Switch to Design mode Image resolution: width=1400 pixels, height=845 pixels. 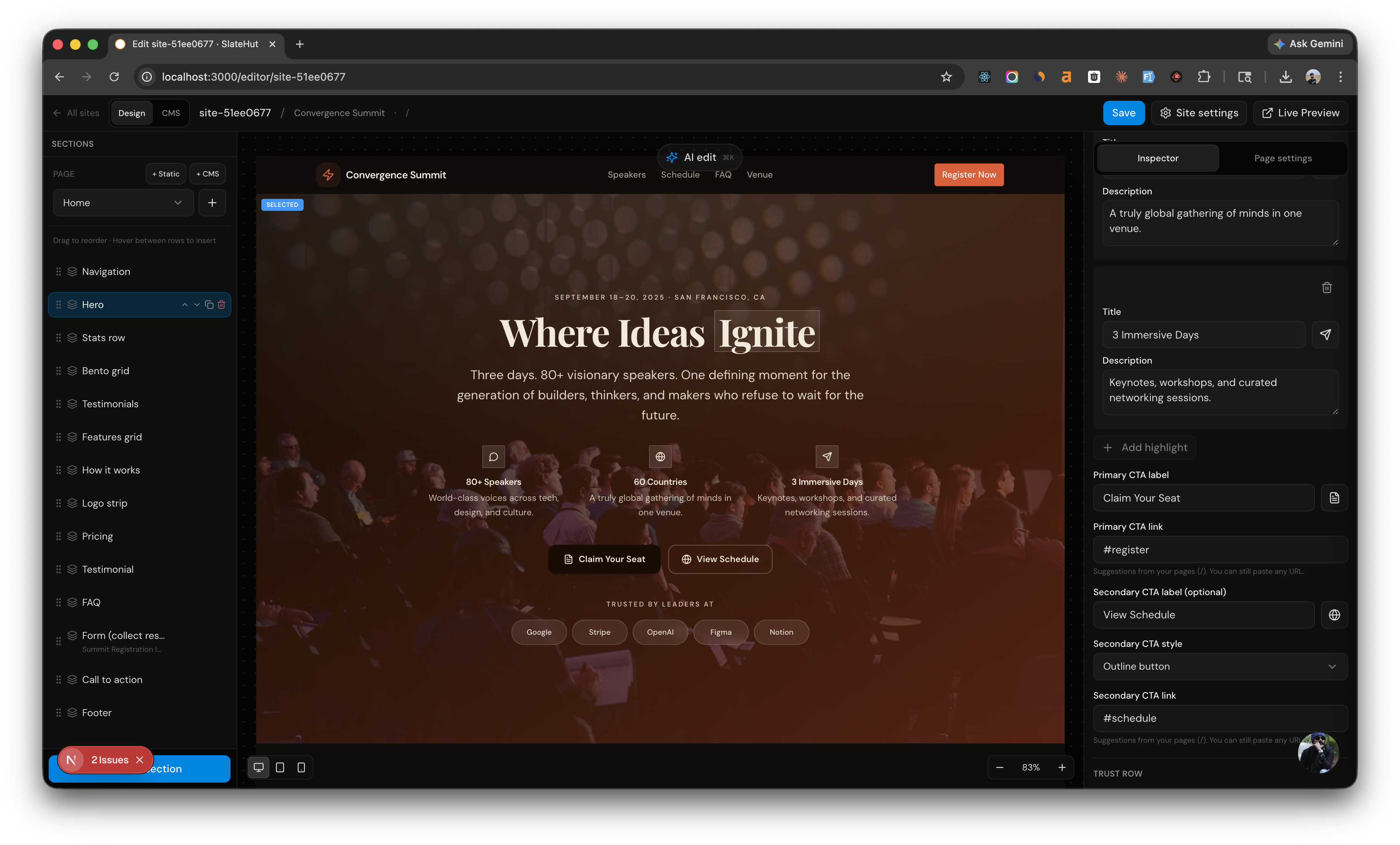131,113
